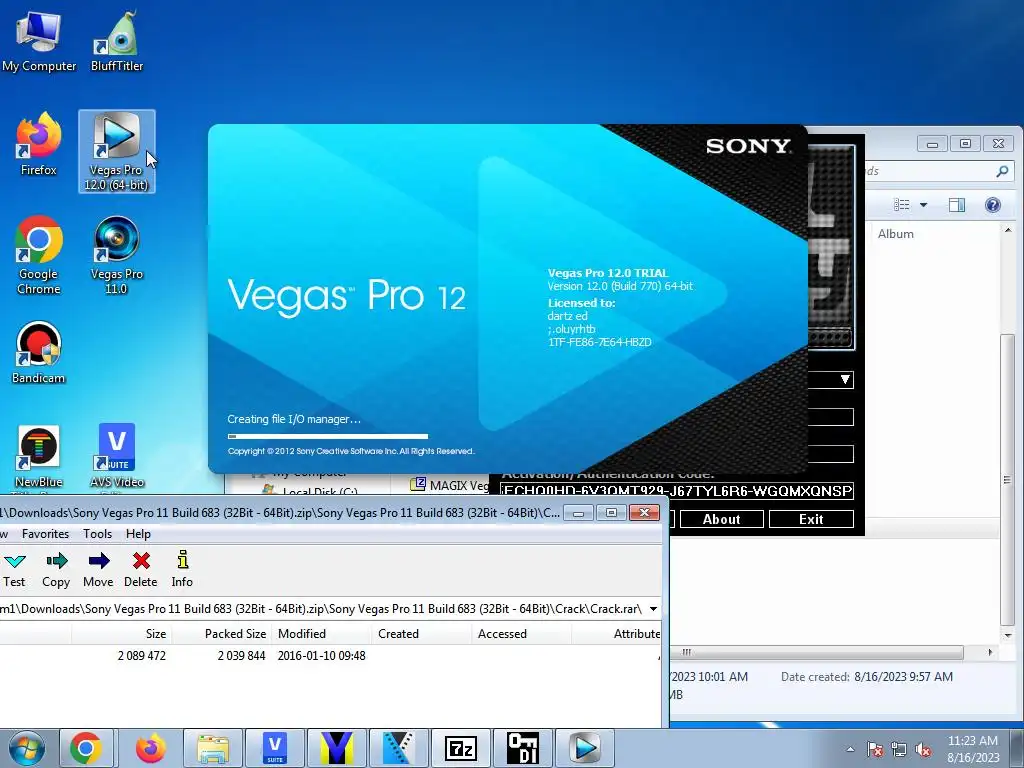This screenshot has height=768, width=1024.
Task: Click the blue film-strip taskbar icon
Action: (399, 748)
